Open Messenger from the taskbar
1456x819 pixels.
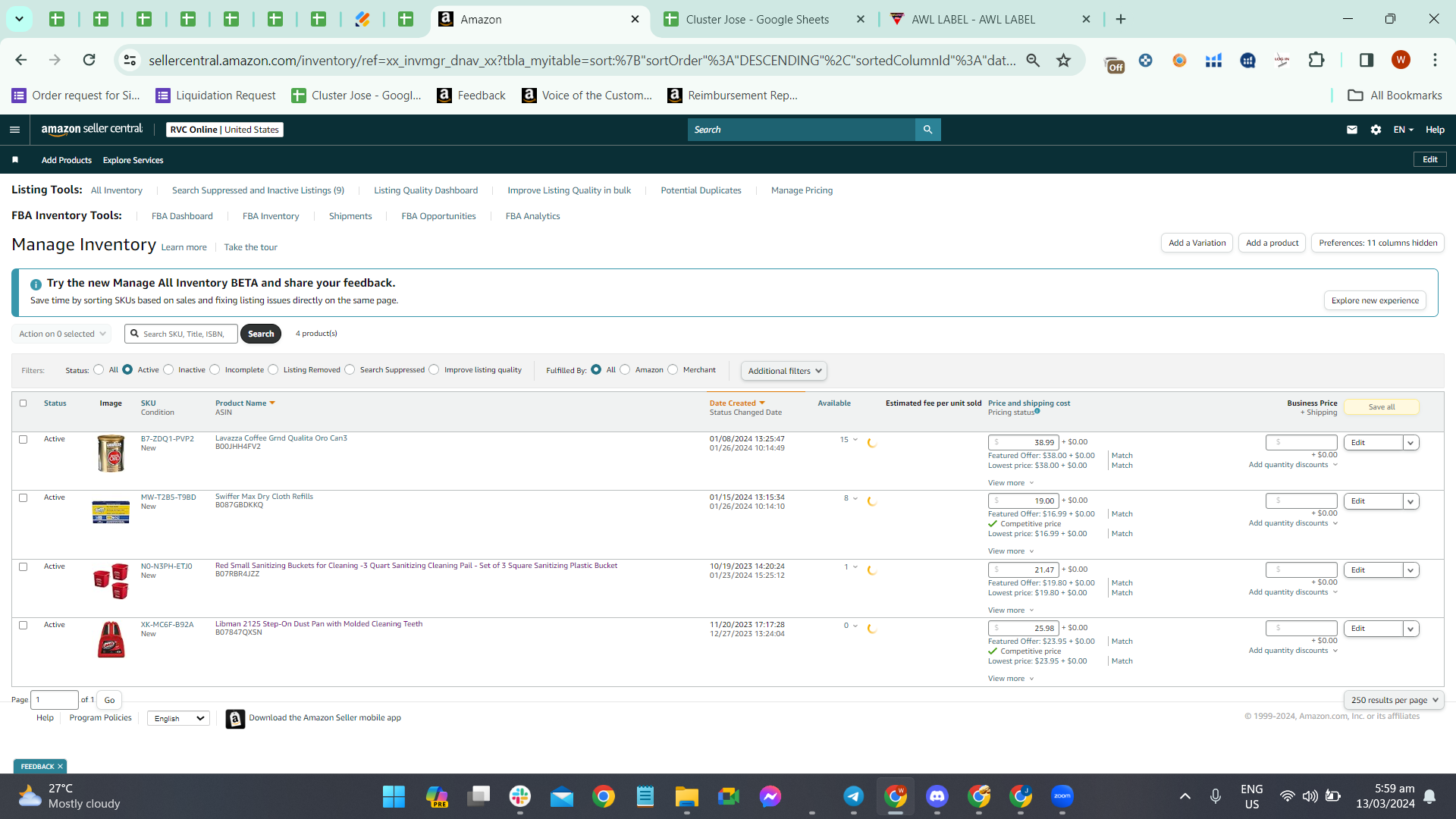pyautogui.click(x=770, y=796)
